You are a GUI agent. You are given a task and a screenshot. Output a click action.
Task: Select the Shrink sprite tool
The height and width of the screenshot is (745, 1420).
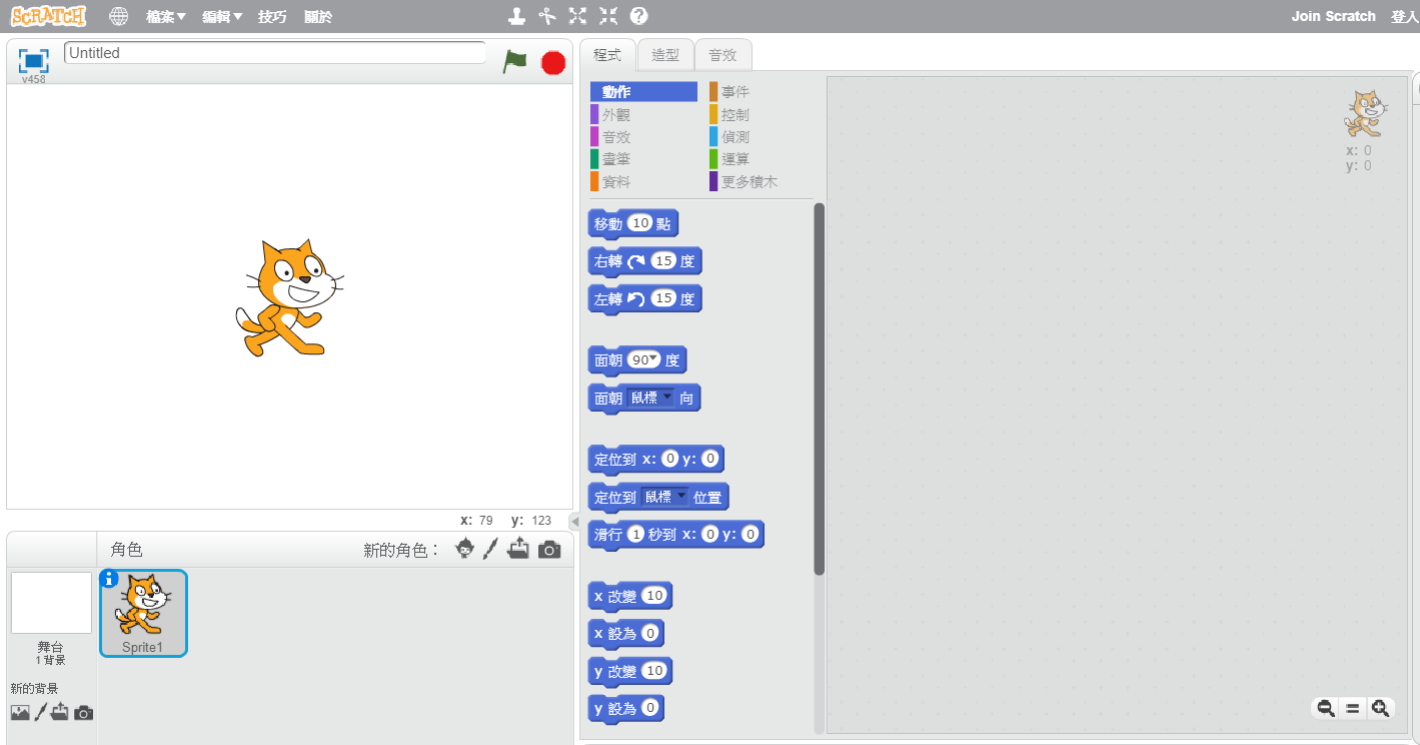click(608, 16)
